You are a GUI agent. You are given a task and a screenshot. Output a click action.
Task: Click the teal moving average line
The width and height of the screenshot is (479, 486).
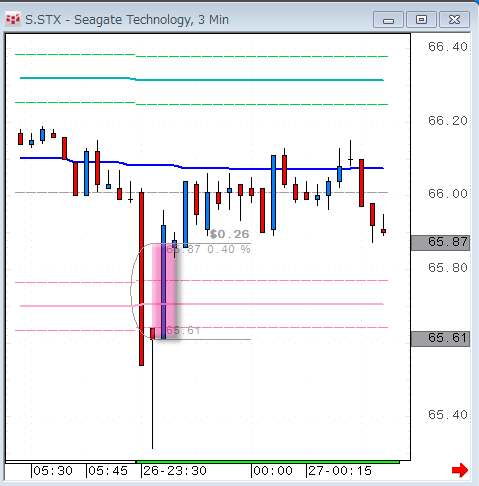coord(202,79)
